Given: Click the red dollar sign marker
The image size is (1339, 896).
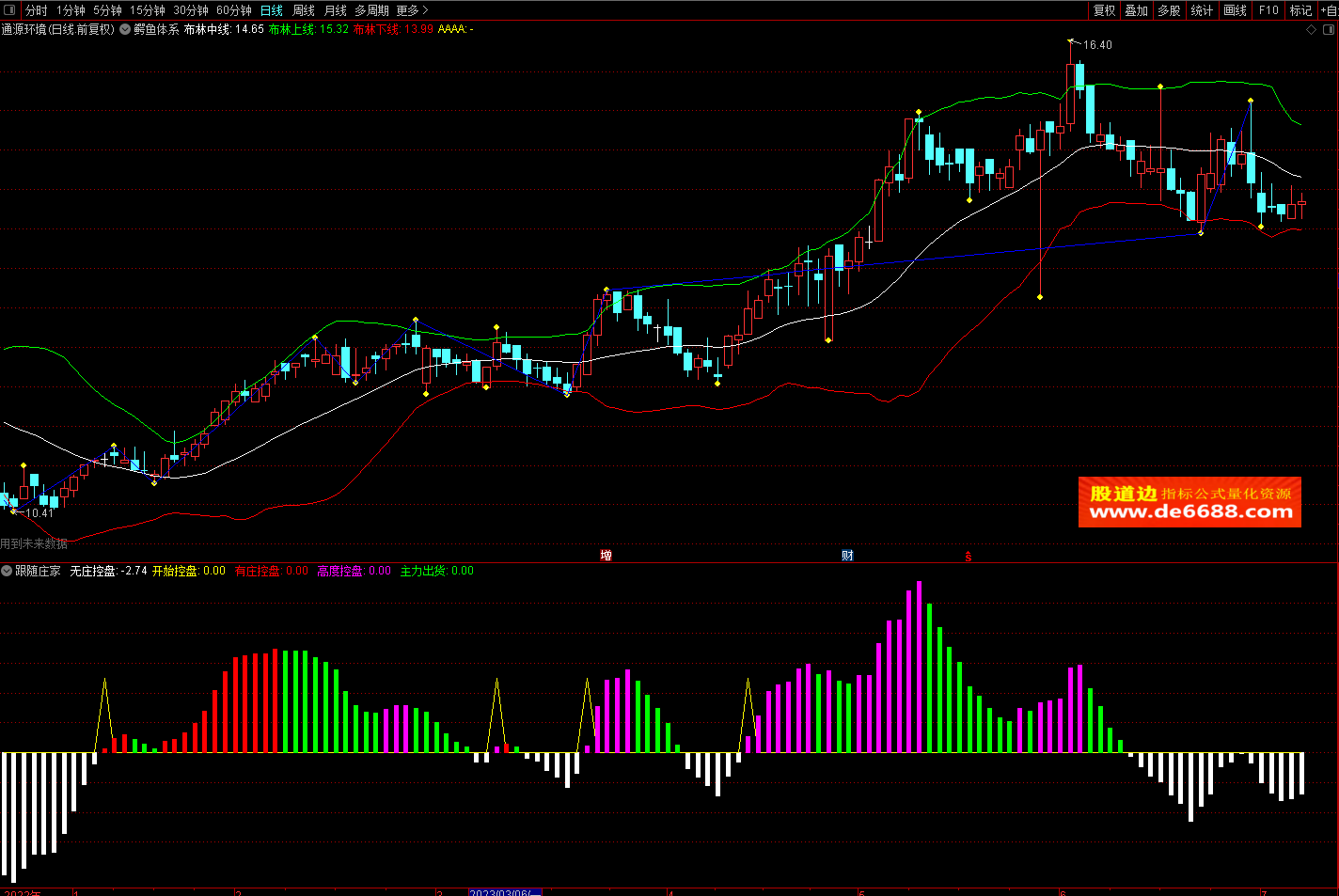Looking at the screenshot, I should click(968, 557).
